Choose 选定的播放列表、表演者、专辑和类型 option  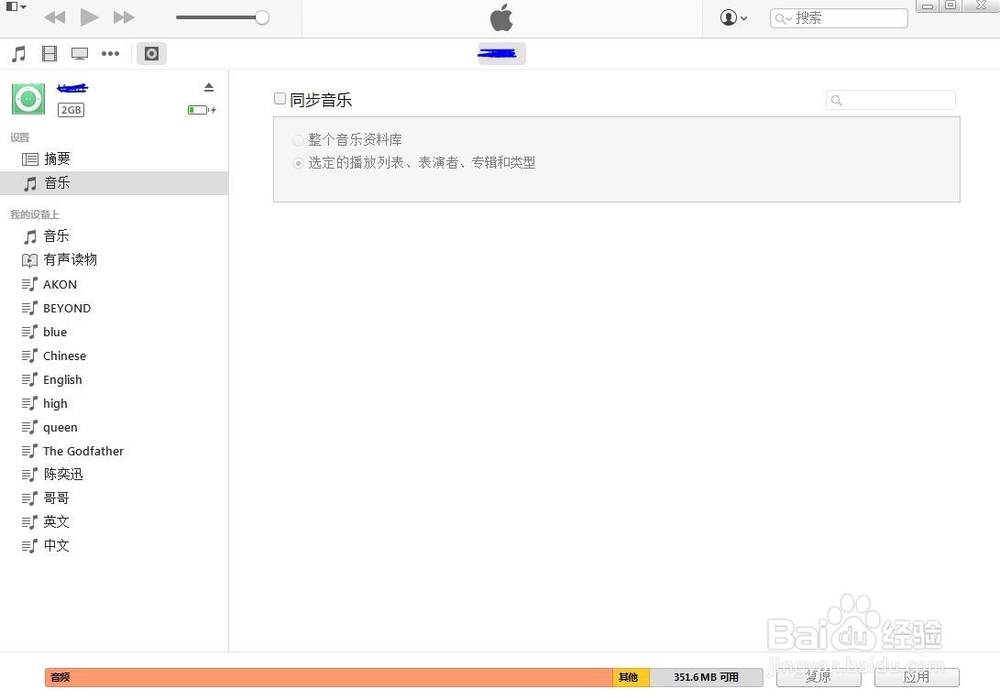click(298, 162)
